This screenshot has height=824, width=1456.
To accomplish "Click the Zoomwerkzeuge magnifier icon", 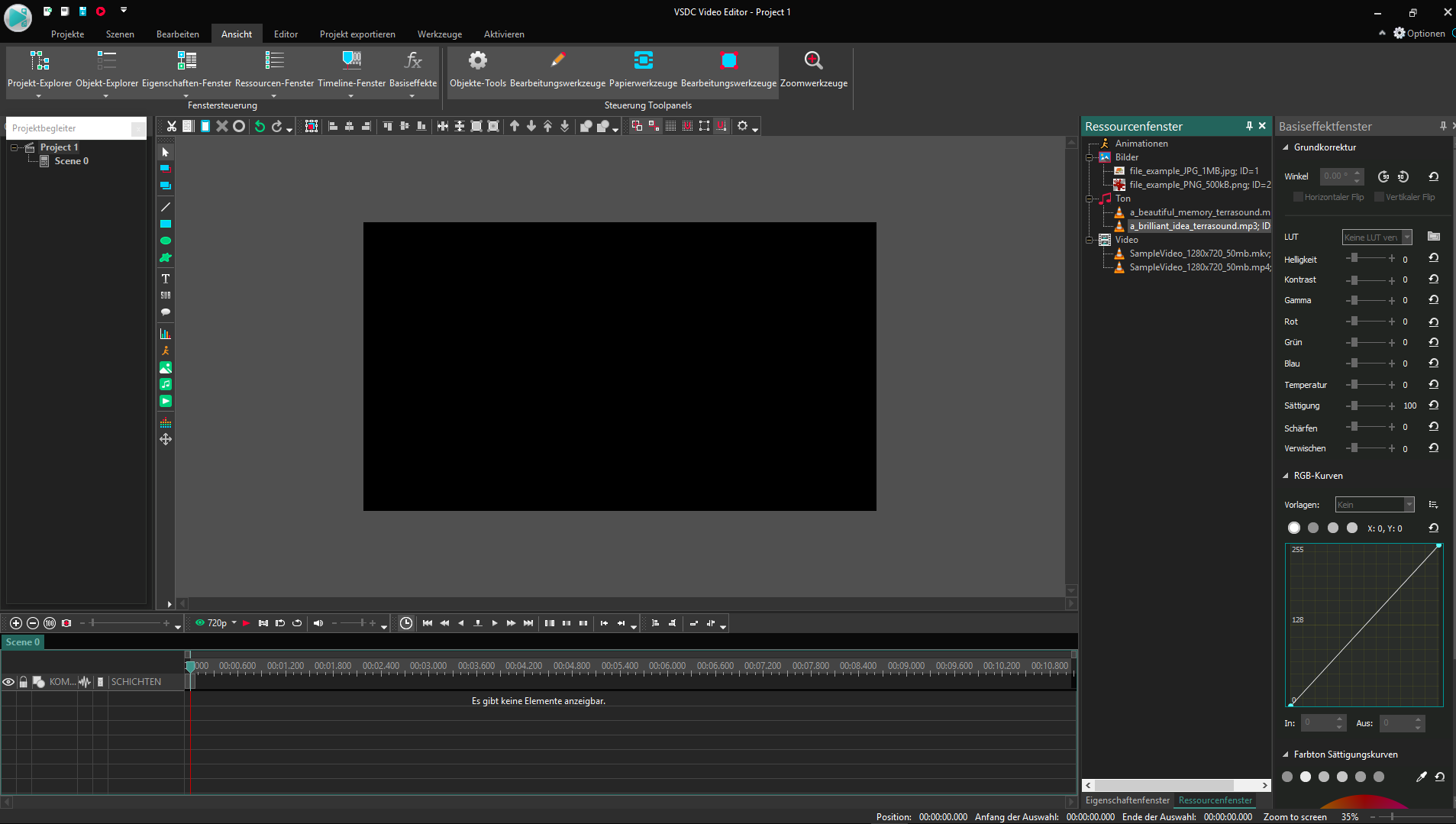I will (x=813, y=61).
